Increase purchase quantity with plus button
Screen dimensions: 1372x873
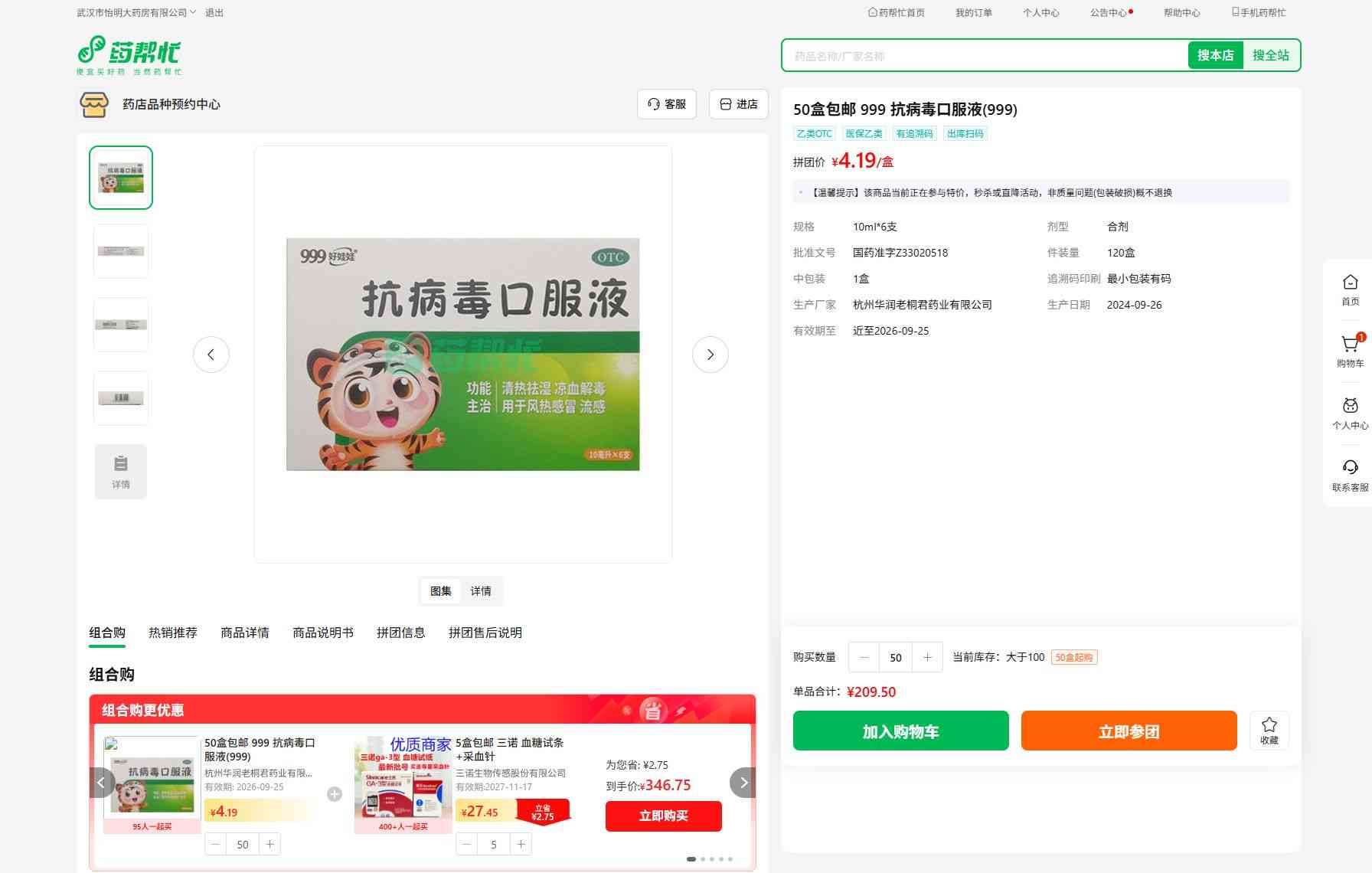click(927, 657)
